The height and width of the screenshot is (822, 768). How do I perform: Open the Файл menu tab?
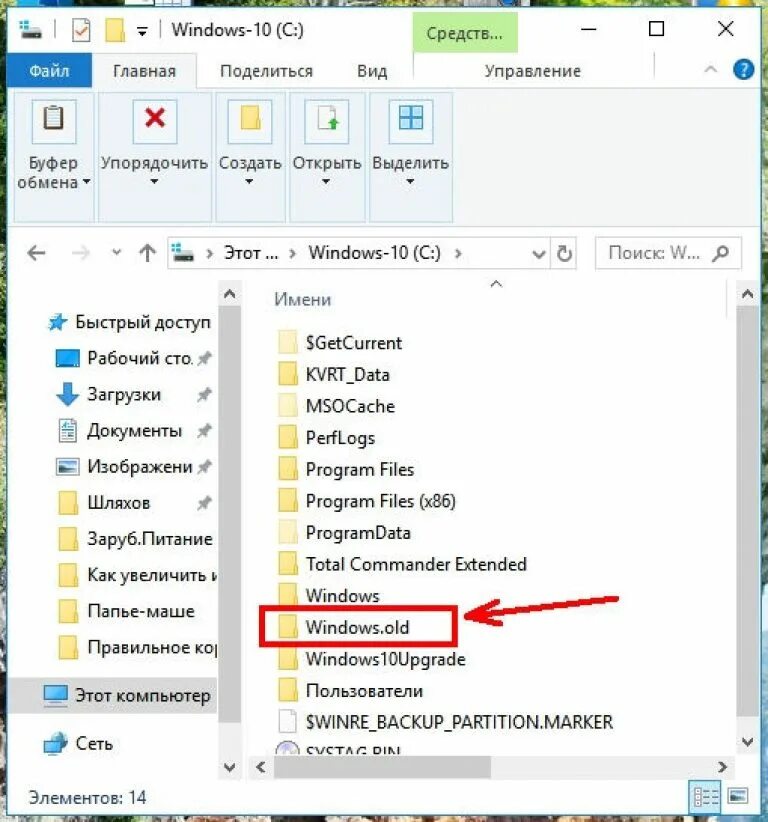(49, 70)
